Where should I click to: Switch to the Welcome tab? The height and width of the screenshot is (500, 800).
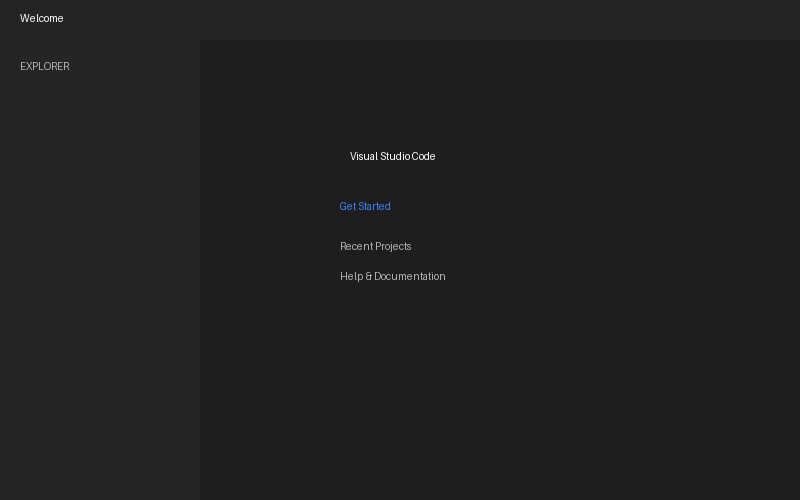(42, 18)
